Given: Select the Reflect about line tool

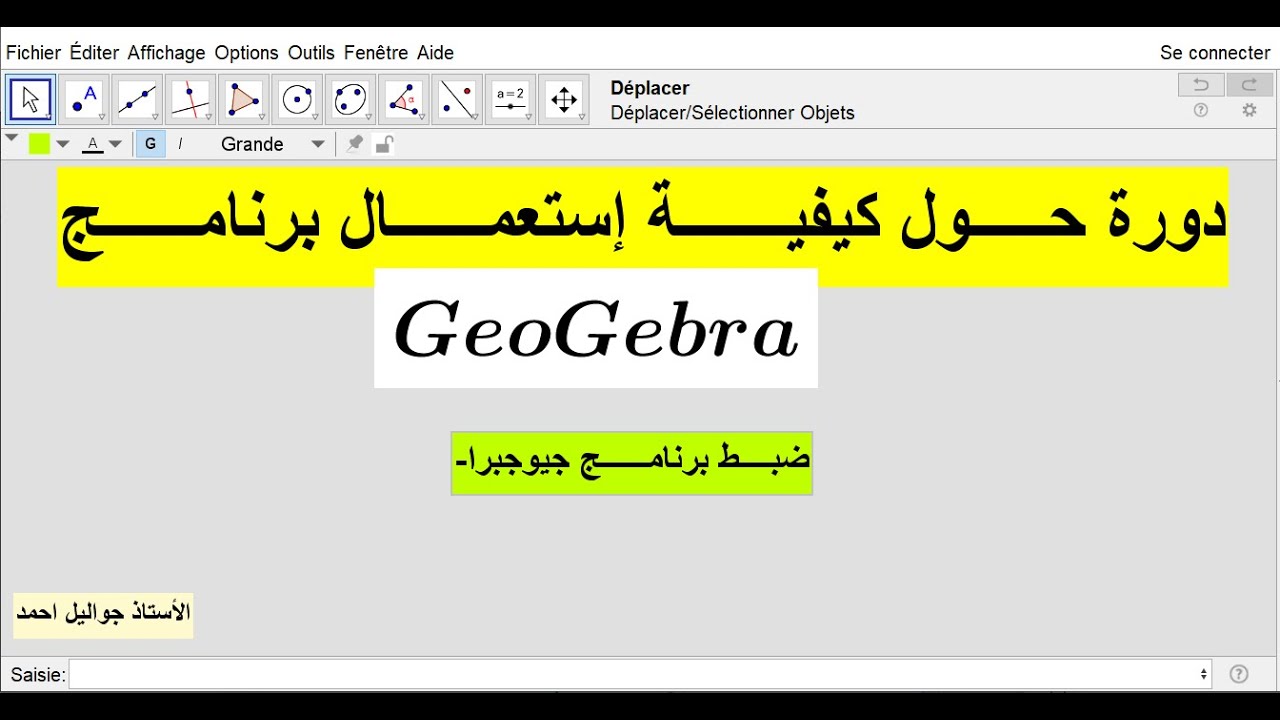Looking at the screenshot, I should pos(457,99).
